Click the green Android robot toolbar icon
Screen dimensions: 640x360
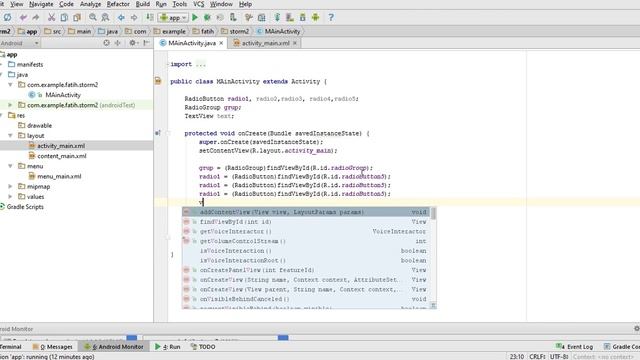[x=315, y=18]
